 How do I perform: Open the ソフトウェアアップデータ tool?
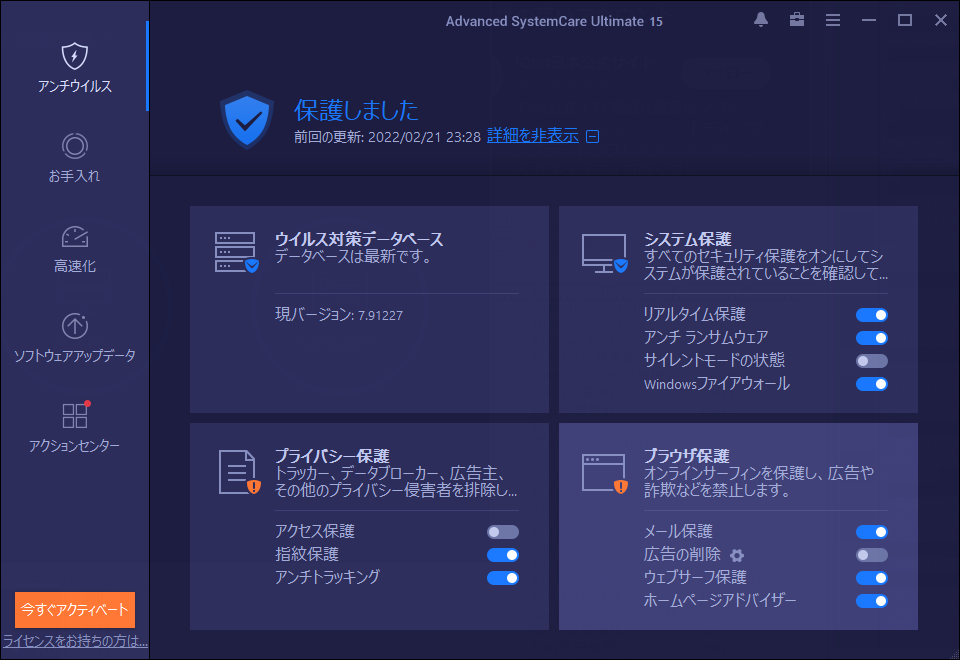pos(74,340)
